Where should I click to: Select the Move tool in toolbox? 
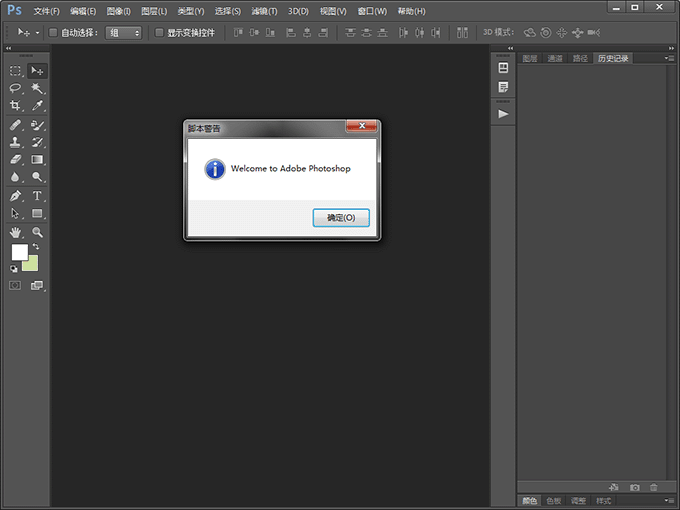pos(37,71)
